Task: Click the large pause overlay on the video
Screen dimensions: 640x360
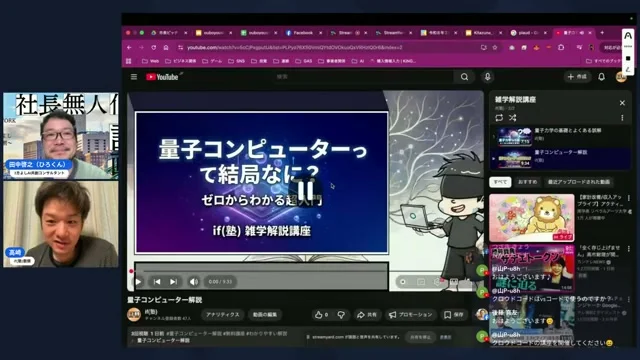Action: pyautogui.click(x=305, y=190)
